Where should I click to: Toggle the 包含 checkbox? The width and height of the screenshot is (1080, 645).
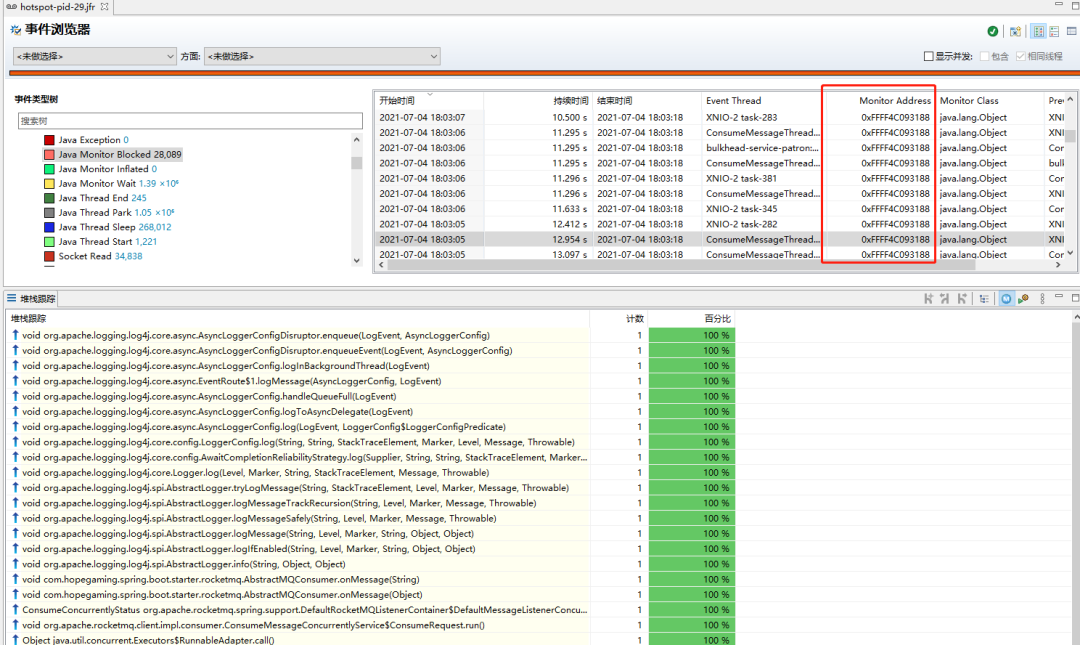point(984,56)
